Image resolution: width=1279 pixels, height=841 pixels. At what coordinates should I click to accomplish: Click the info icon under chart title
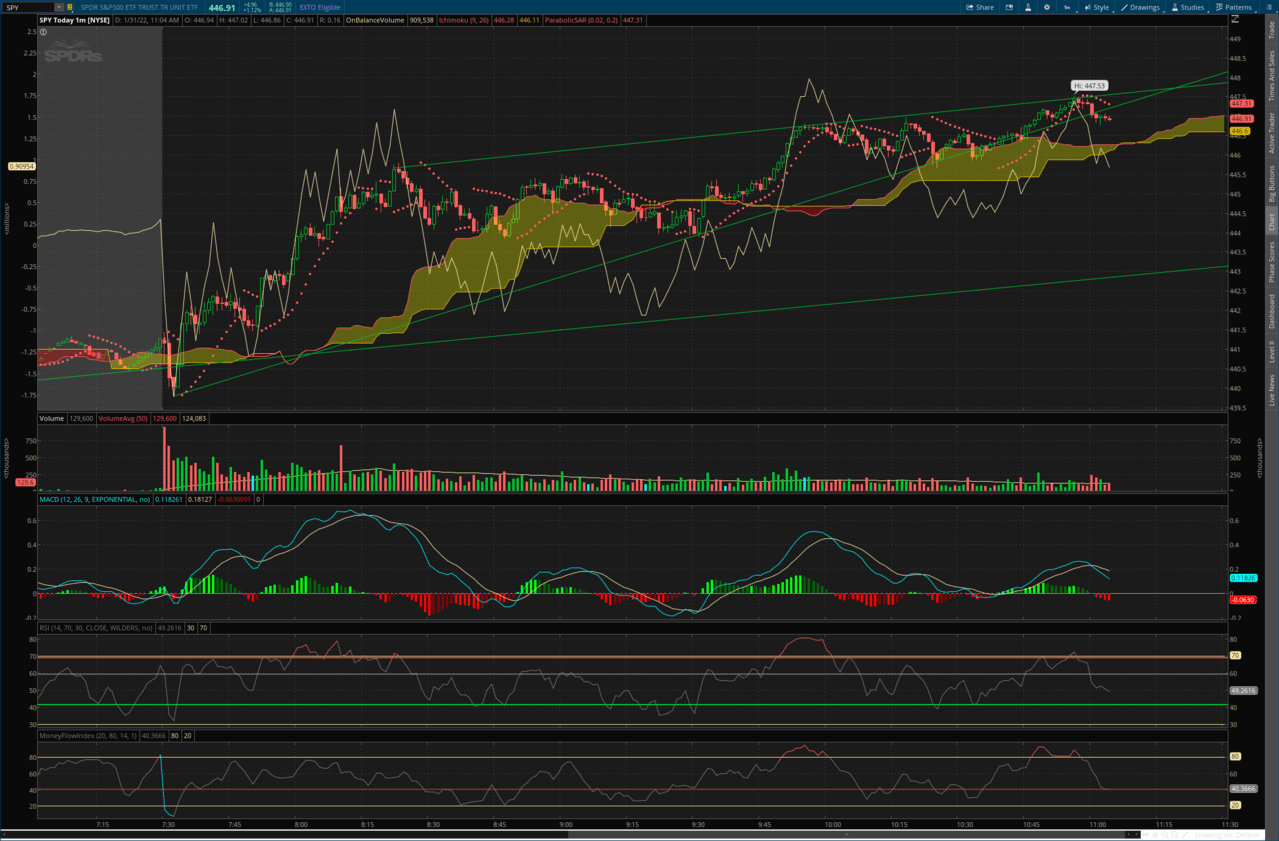pyautogui.click(x=44, y=32)
